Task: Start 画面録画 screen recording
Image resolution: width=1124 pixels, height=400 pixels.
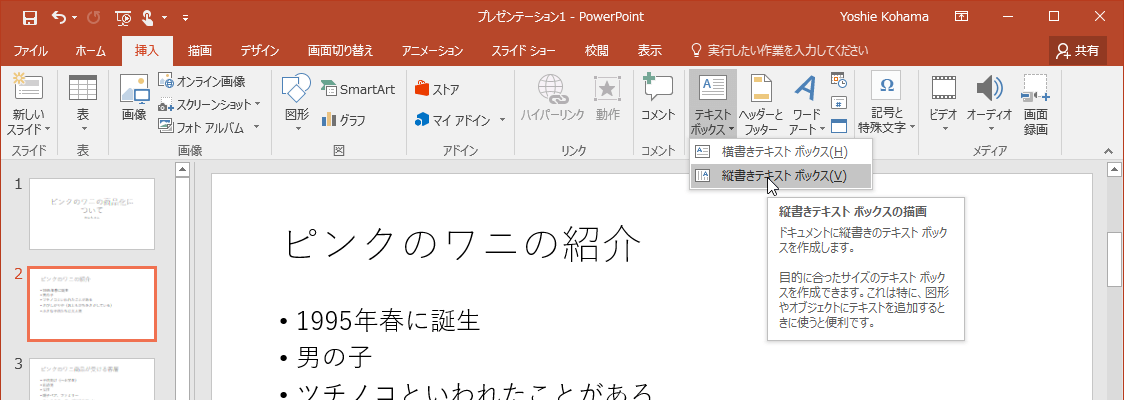Action: tap(1036, 104)
